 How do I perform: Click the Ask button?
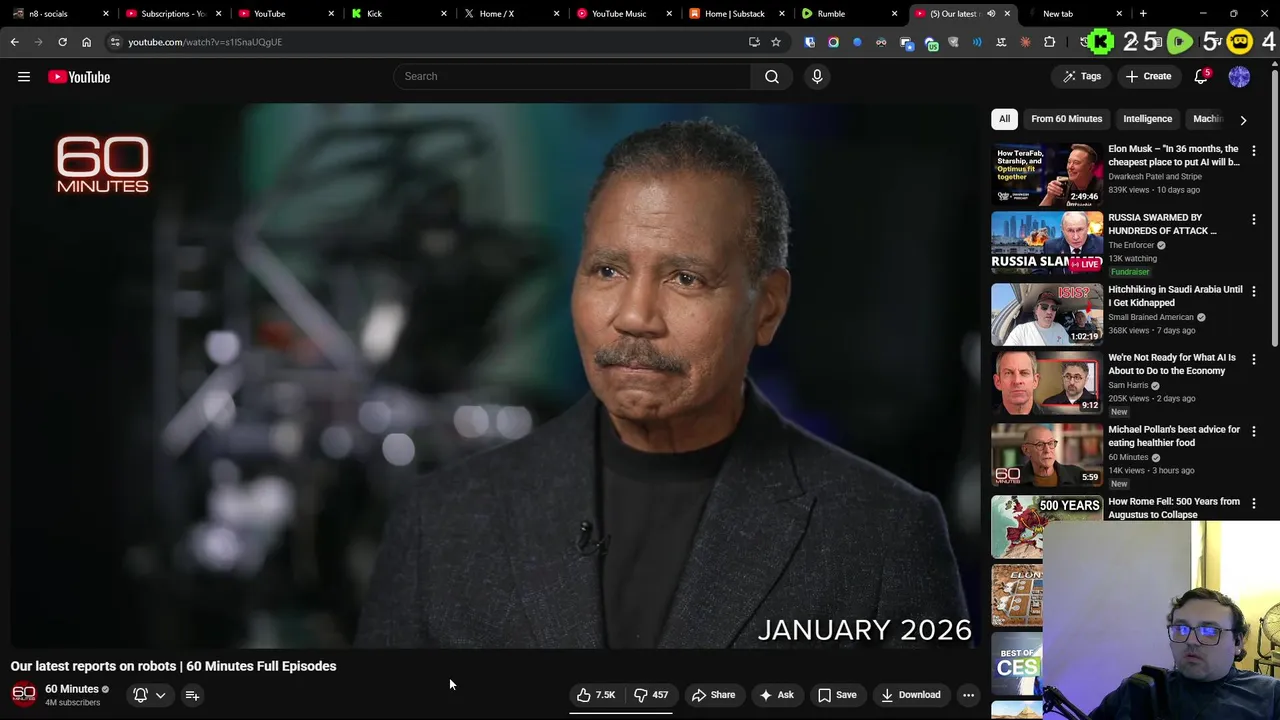pyautogui.click(x=776, y=695)
